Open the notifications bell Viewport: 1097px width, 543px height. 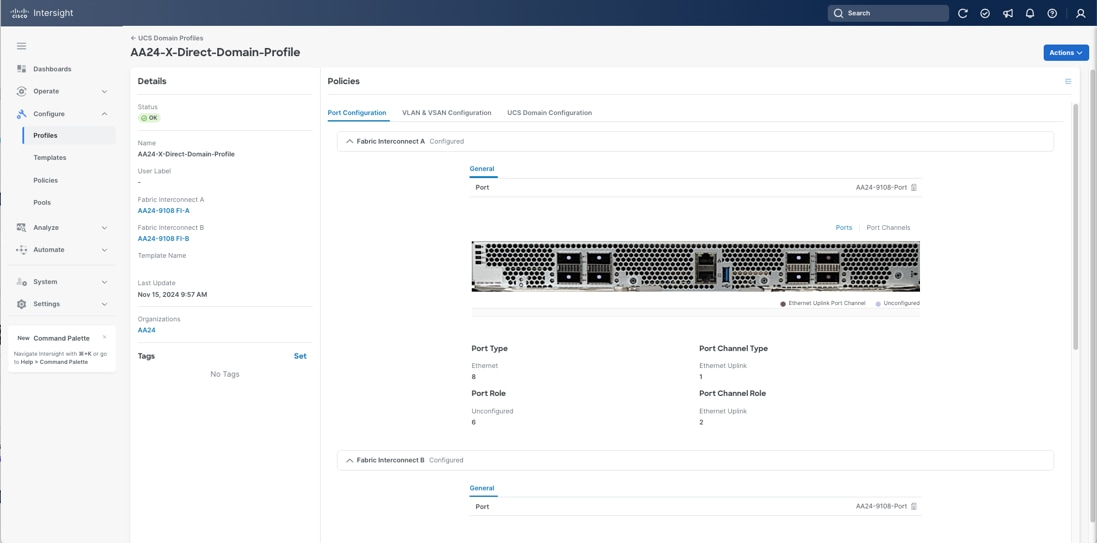click(x=1030, y=13)
